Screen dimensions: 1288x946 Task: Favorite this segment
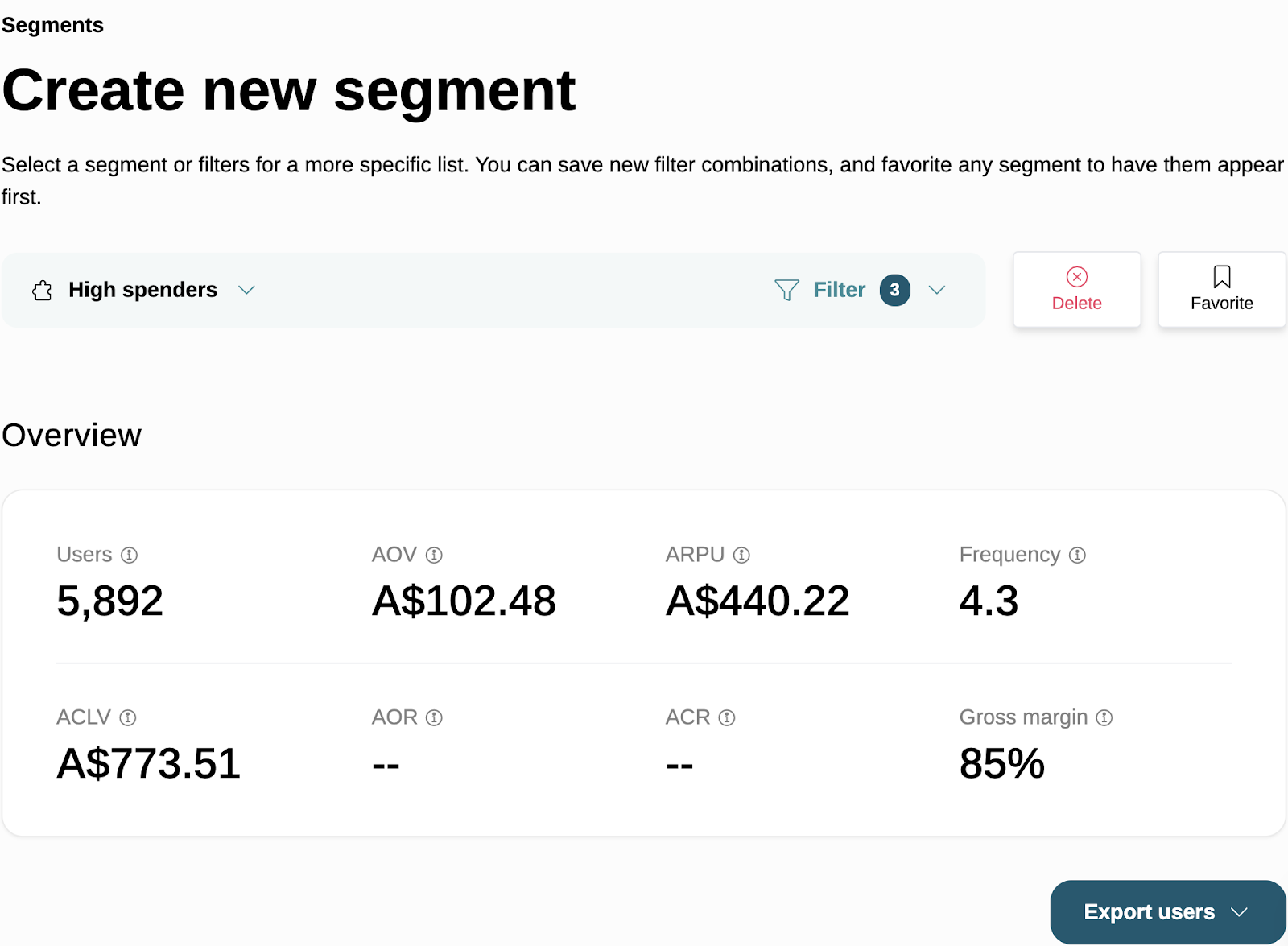point(1222,290)
